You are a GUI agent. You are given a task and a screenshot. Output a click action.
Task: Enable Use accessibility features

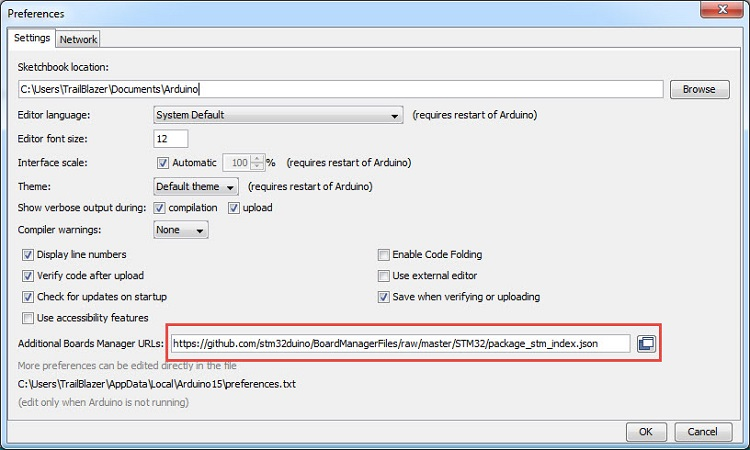point(28,318)
